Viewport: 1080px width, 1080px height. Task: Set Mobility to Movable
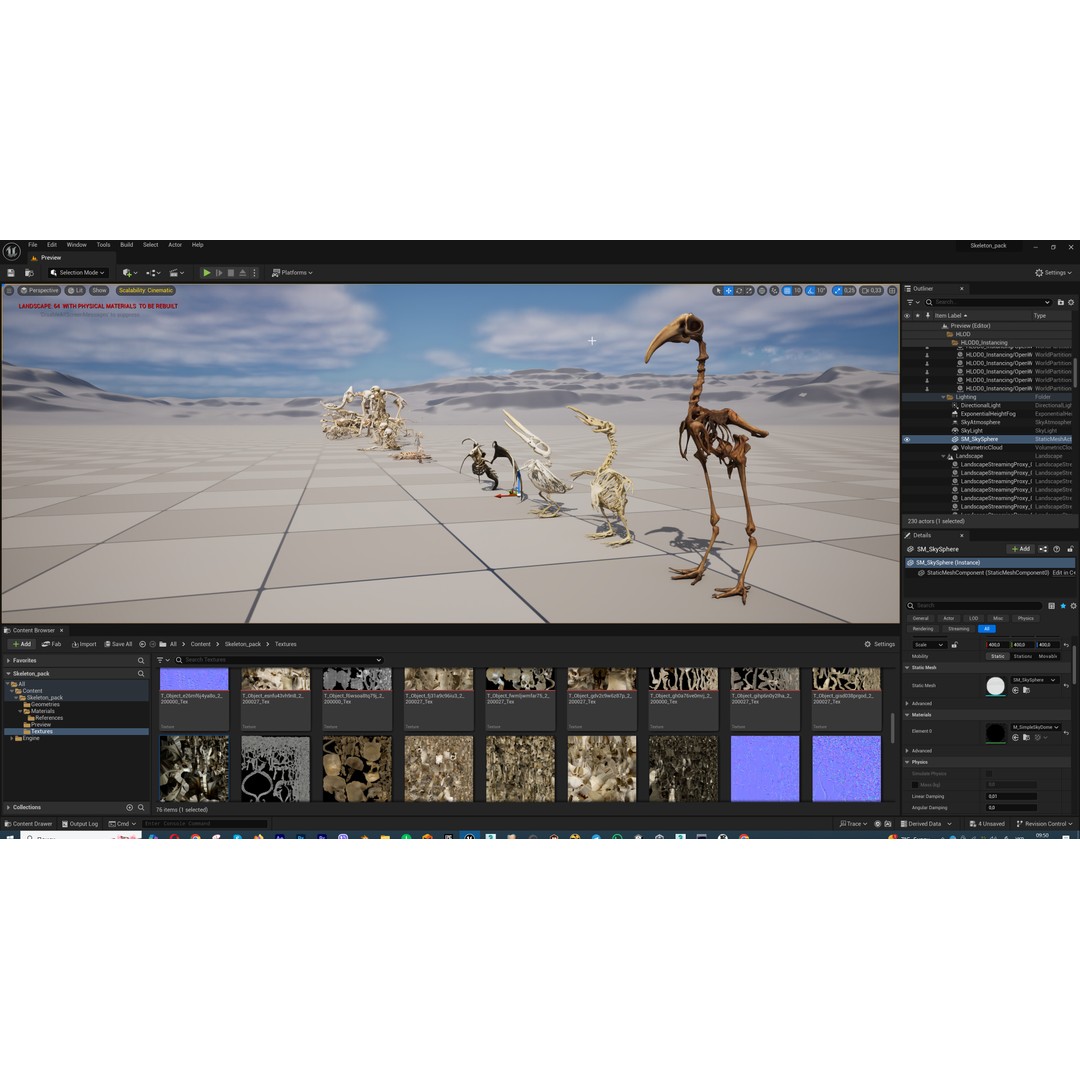click(x=1048, y=656)
